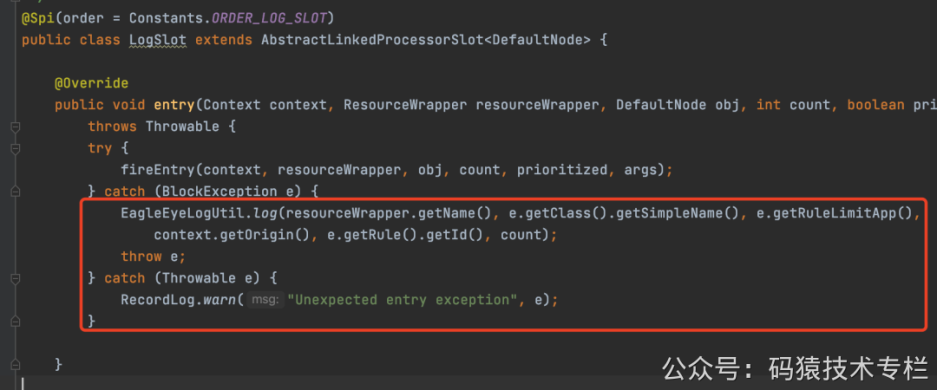Click AbstractLinkedProcessorSlot superclass name

tap(373, 41)
